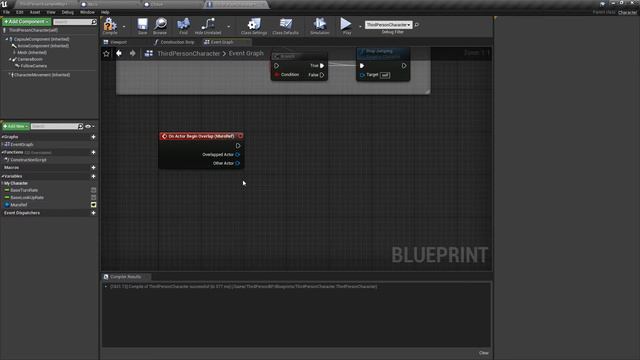Viewport: 640px width, 360px height.
Task: Click the Play button in toolbar
Action: (346, 24)
